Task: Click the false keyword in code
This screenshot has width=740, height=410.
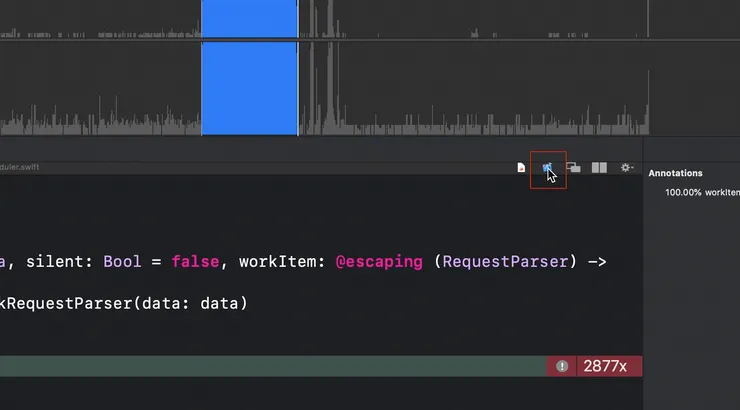Action: (x=195, y=261)
